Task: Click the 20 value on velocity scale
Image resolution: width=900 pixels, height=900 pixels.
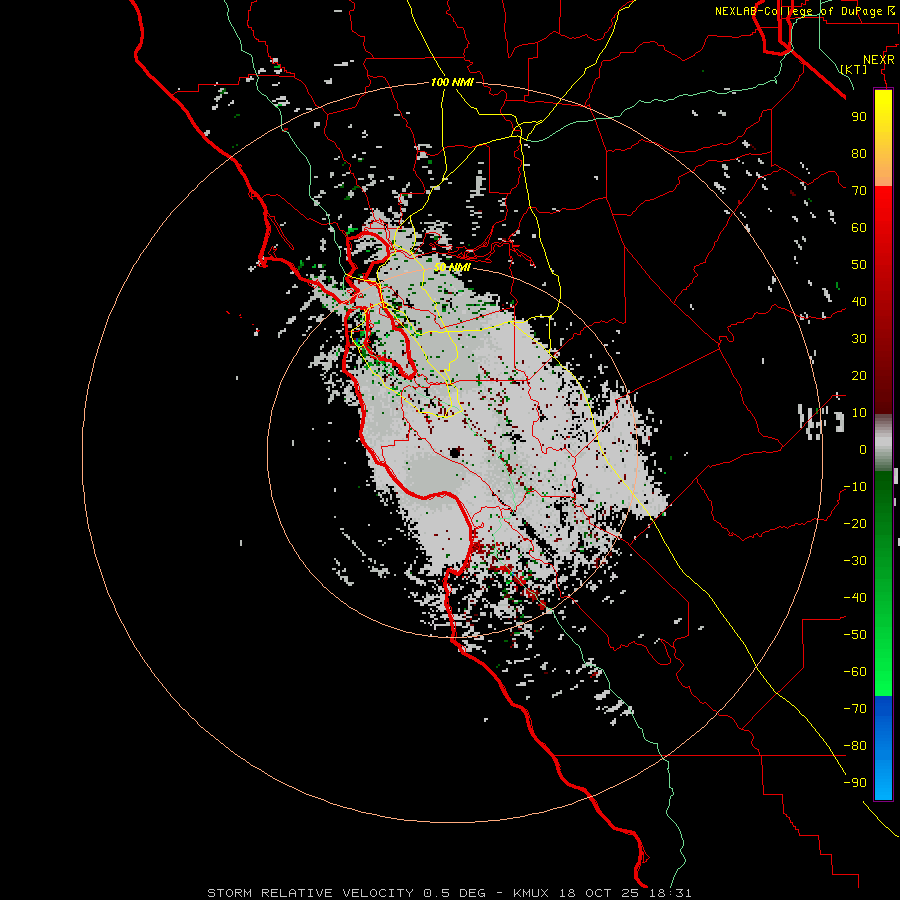Action: point(859,375)
